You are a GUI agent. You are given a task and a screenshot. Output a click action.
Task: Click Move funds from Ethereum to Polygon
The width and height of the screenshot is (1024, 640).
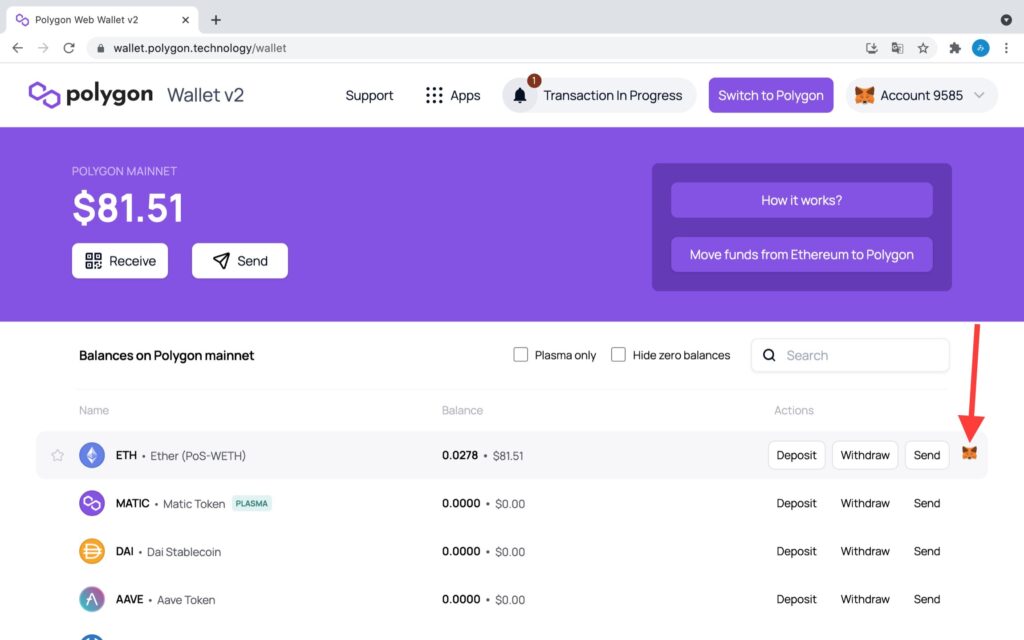pos(801,255)
